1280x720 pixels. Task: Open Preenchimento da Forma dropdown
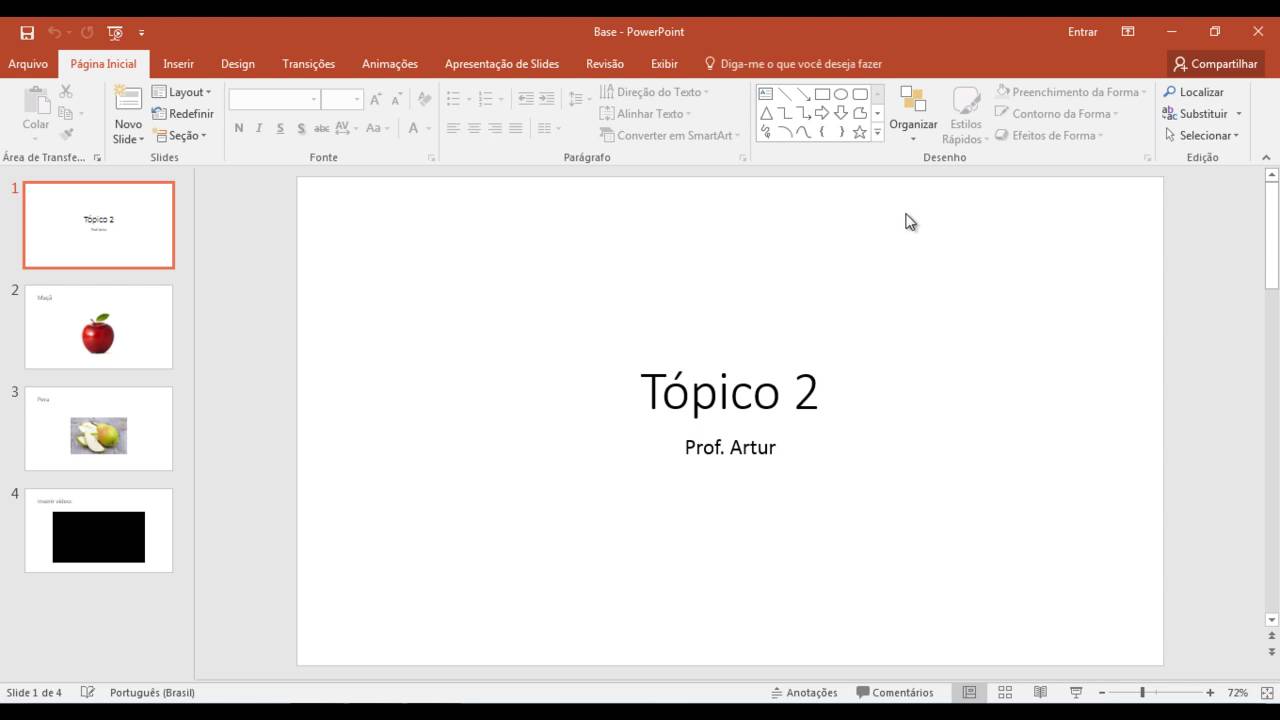click(1071, 92)
